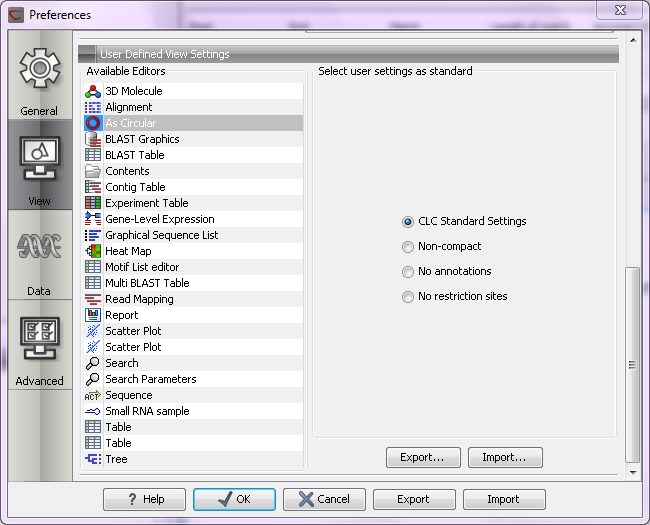Select 'Small RNA sample' list entry

[x=194, y=411]
